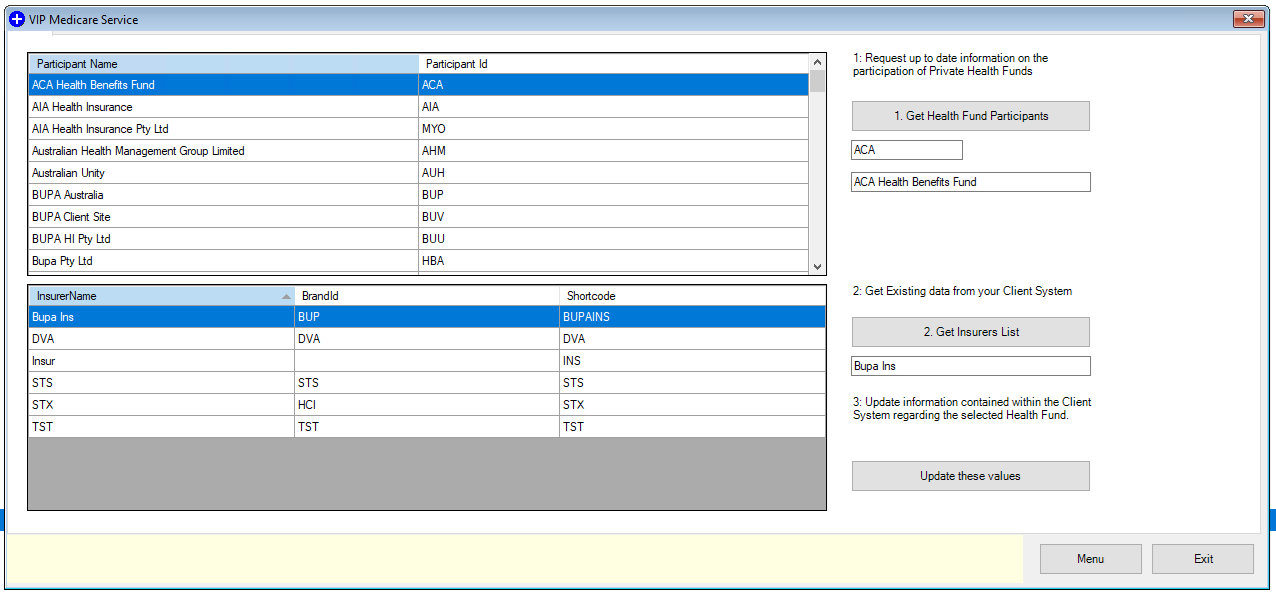Viewport: 1276px width, 595px height.
Task: Click the Exit button
Action: [x=1203, y=559]
